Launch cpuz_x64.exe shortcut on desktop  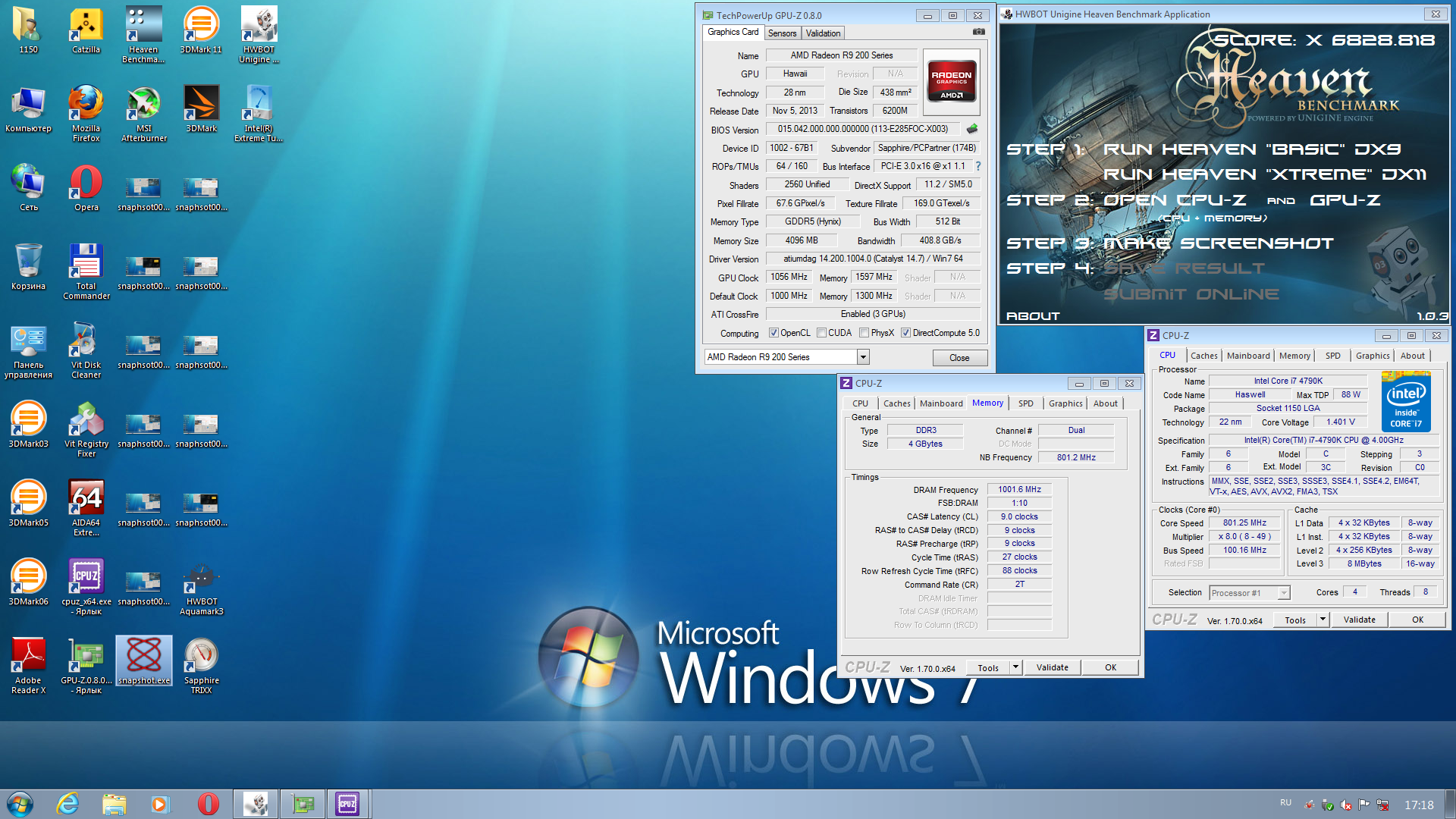[x=86, y=587]
